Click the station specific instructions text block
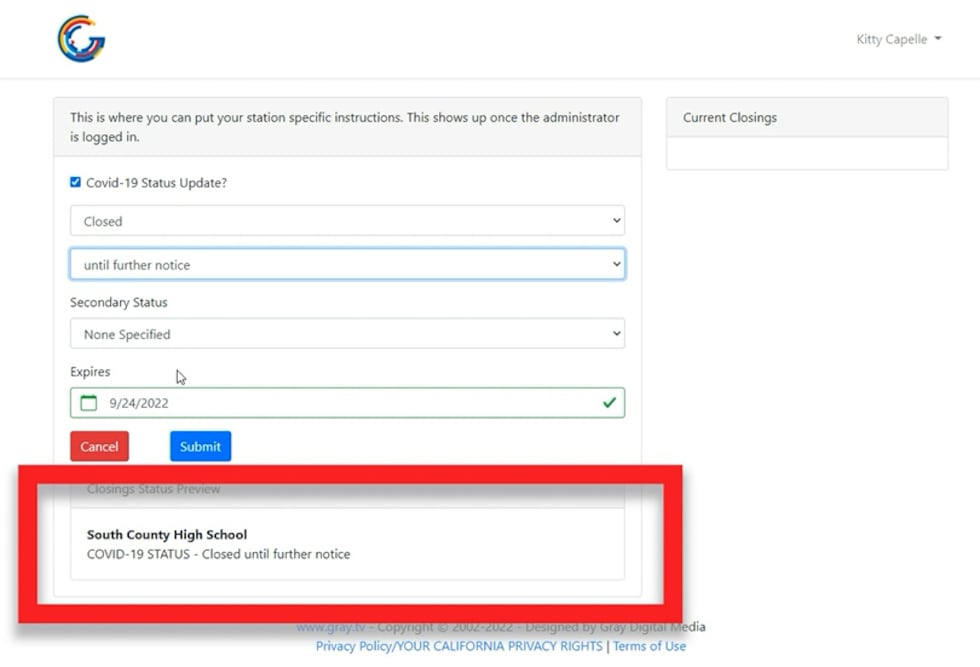 (x=346, y=127)
